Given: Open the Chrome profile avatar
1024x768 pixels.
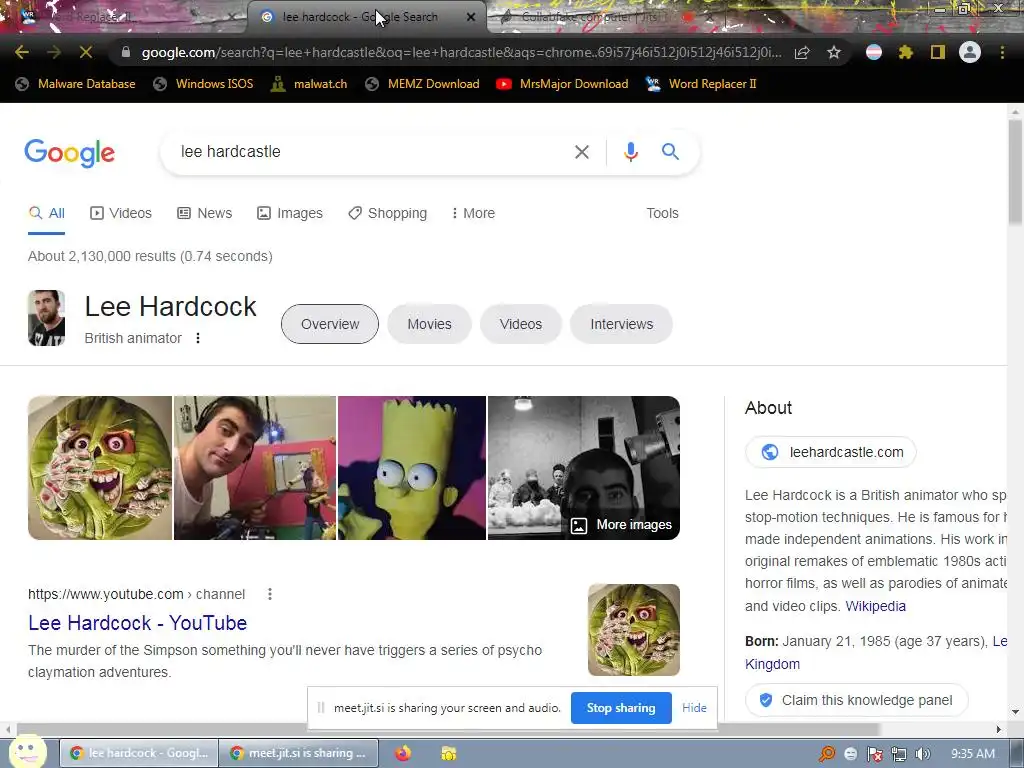Looking at the screenshot, I should (x=970, y=52).
